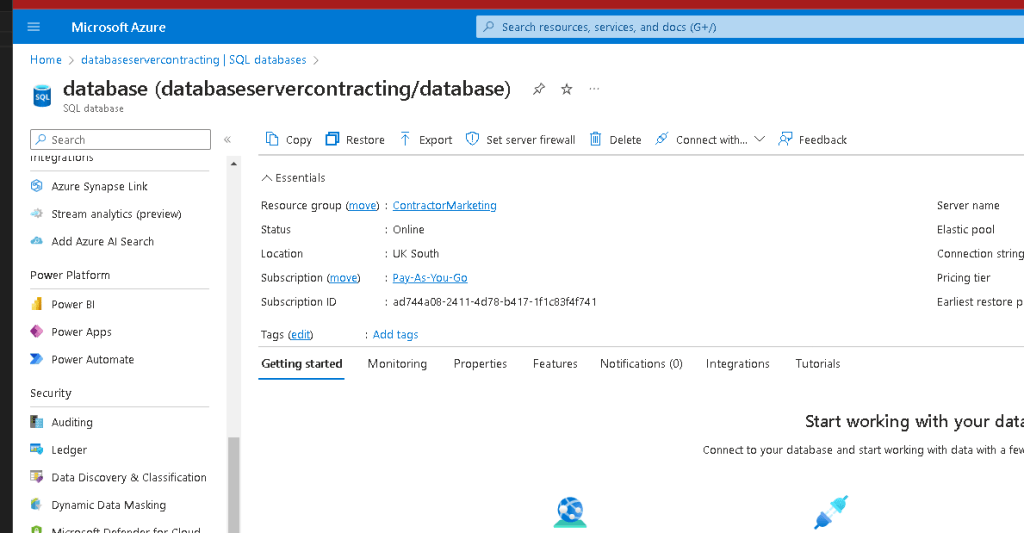Open Set server firewall
Image resolution: width=1024 pixels, height=533 pixels.
520,140
